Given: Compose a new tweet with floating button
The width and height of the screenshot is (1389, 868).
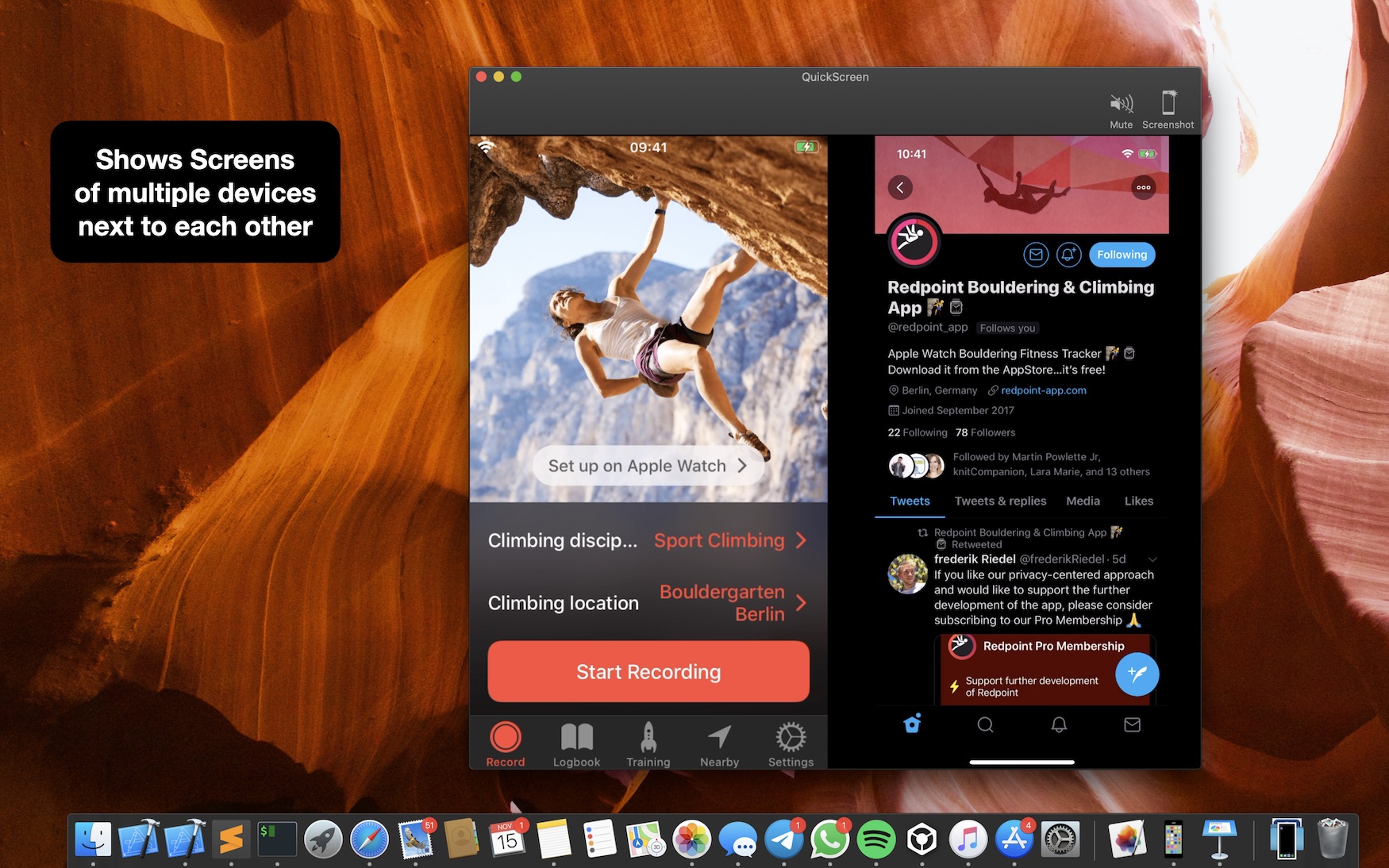Looking at the screenshot, I should point(1137,674).
